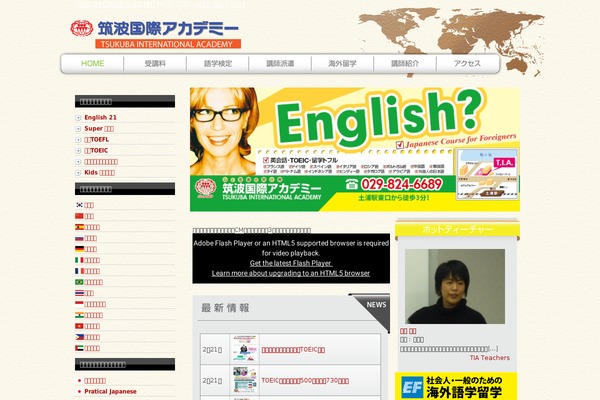
Task: Click the hot teacher's photo
Action: point(455,286)
